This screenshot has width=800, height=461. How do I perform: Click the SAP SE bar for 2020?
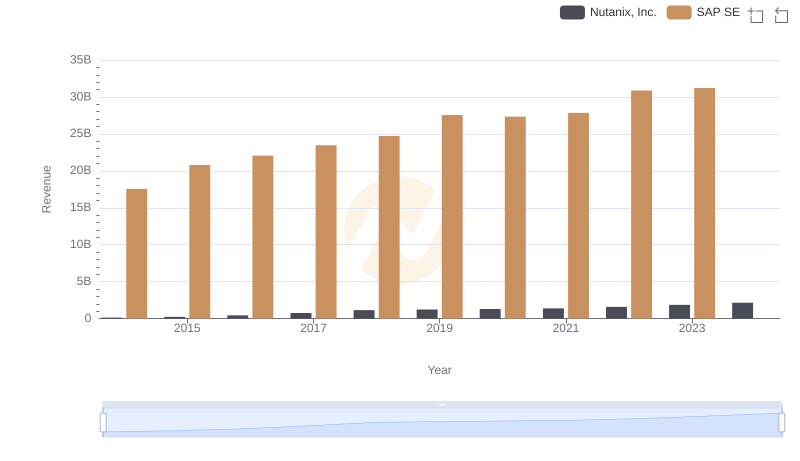(515, 218)
